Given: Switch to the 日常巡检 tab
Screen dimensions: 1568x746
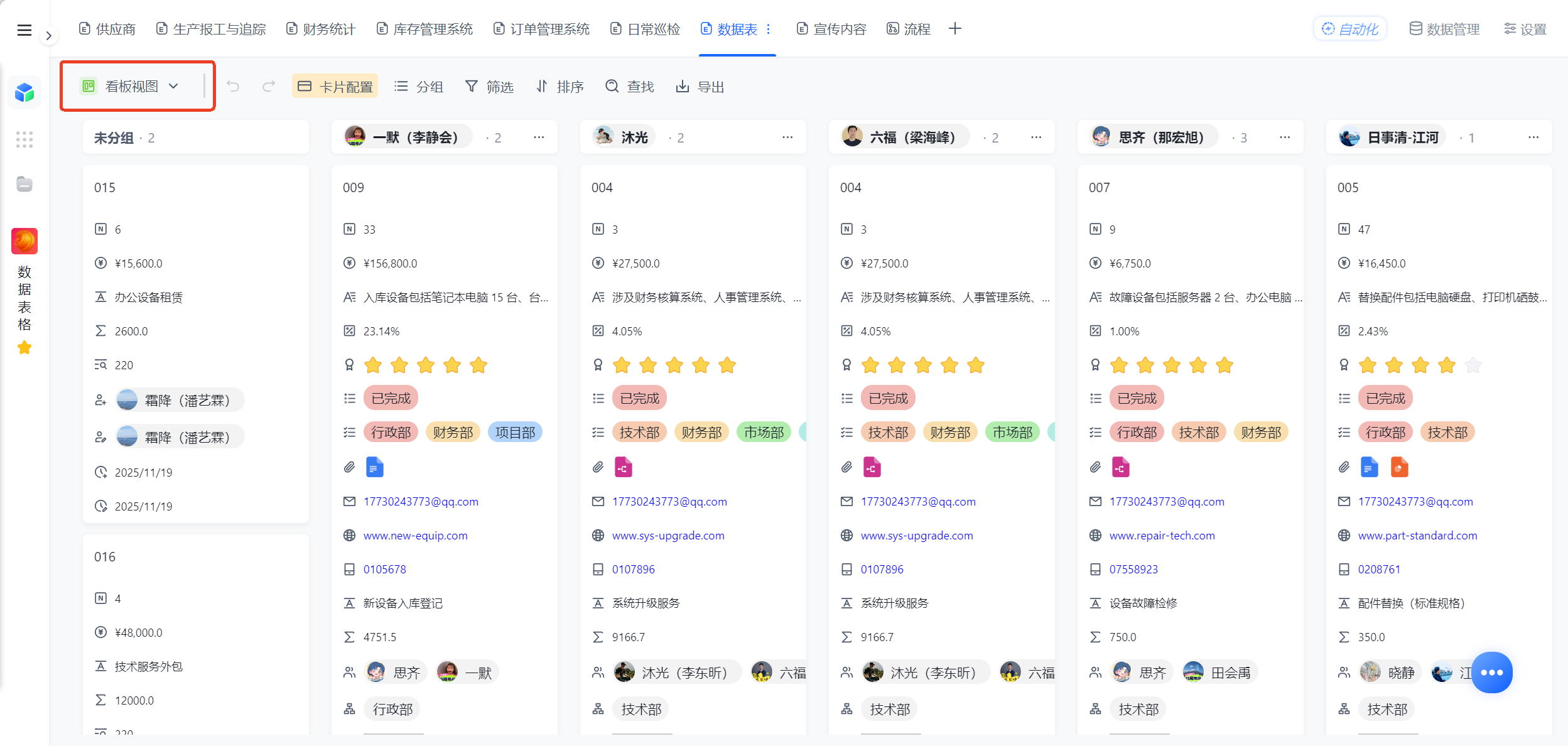Looking at the screenshot, I should [646, 29].
